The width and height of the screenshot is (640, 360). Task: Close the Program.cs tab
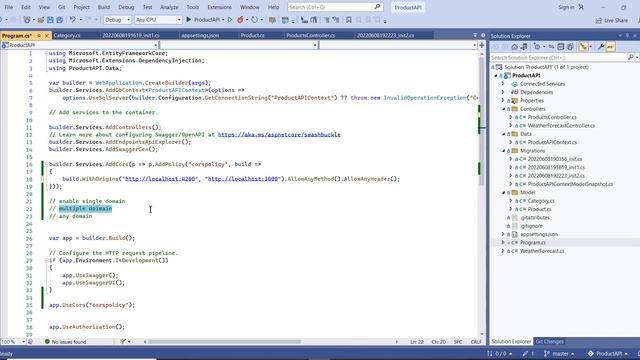(x=47, y=36)
